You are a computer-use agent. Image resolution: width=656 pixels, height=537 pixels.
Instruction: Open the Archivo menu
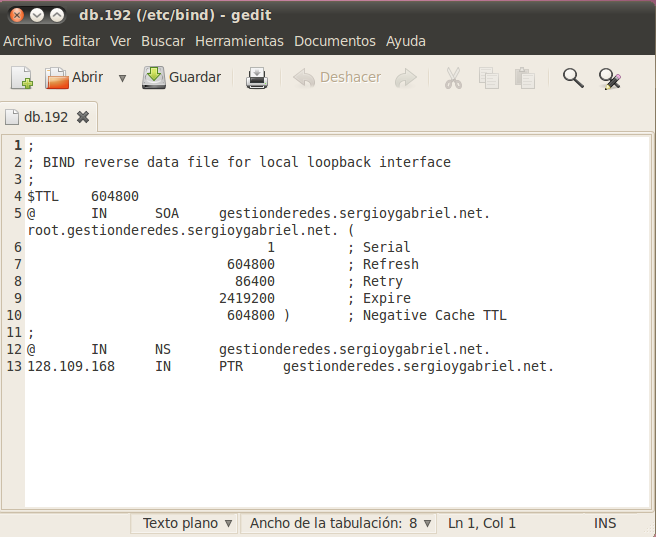28,41
